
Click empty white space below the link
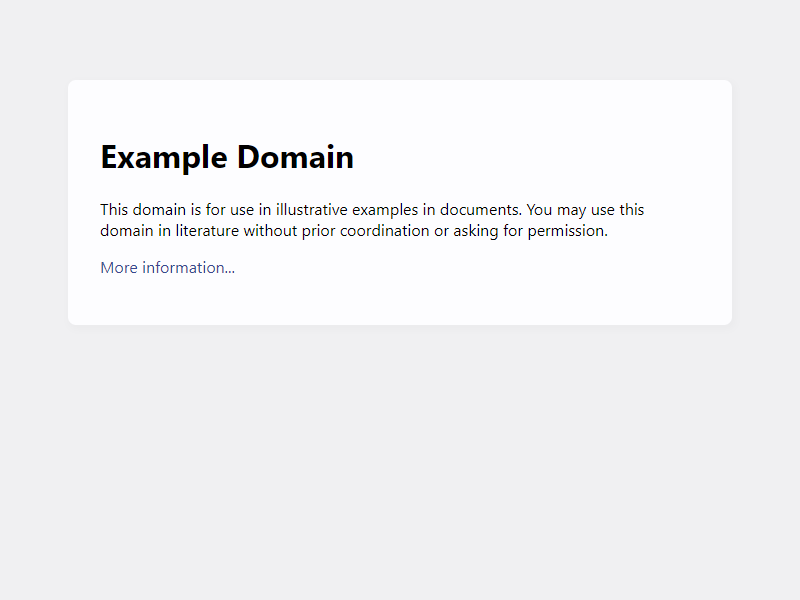coord(400,303)
